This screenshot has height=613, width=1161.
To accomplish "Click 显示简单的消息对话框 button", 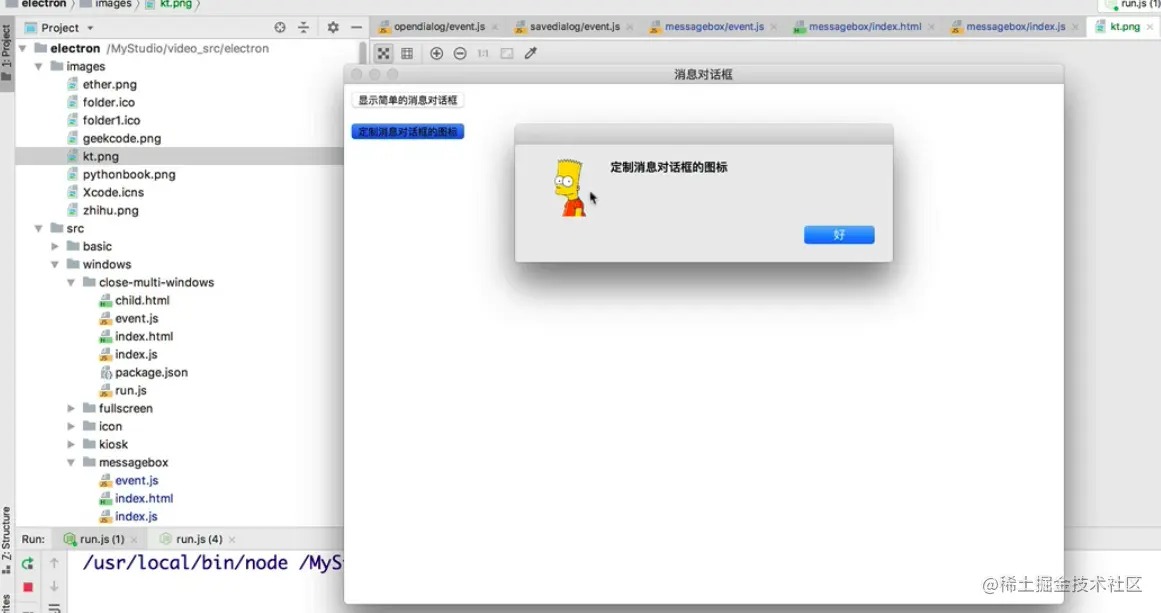I will click(x=407, y=100).
